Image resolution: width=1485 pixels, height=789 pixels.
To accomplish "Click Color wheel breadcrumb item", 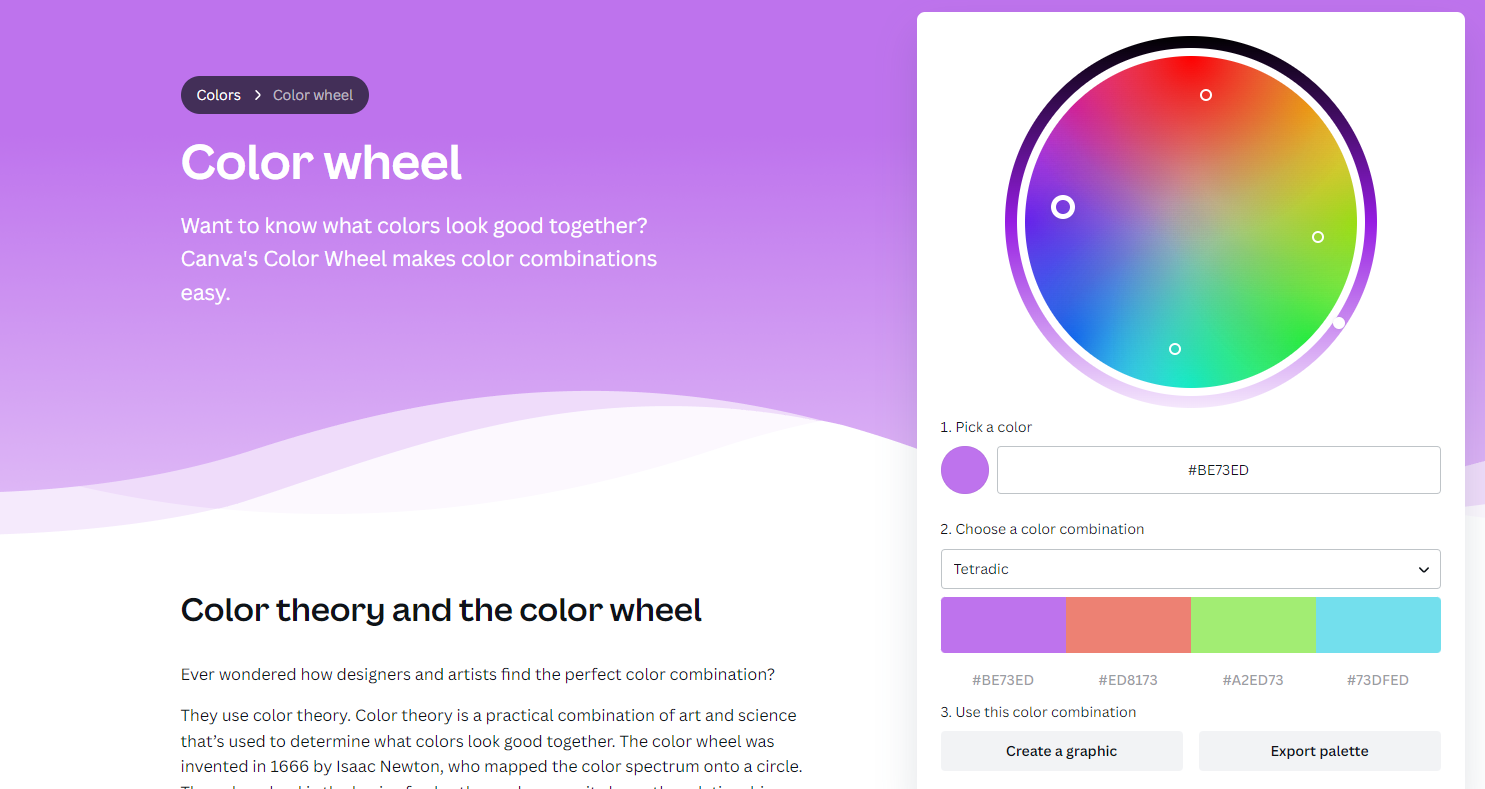I will point(313,95).
